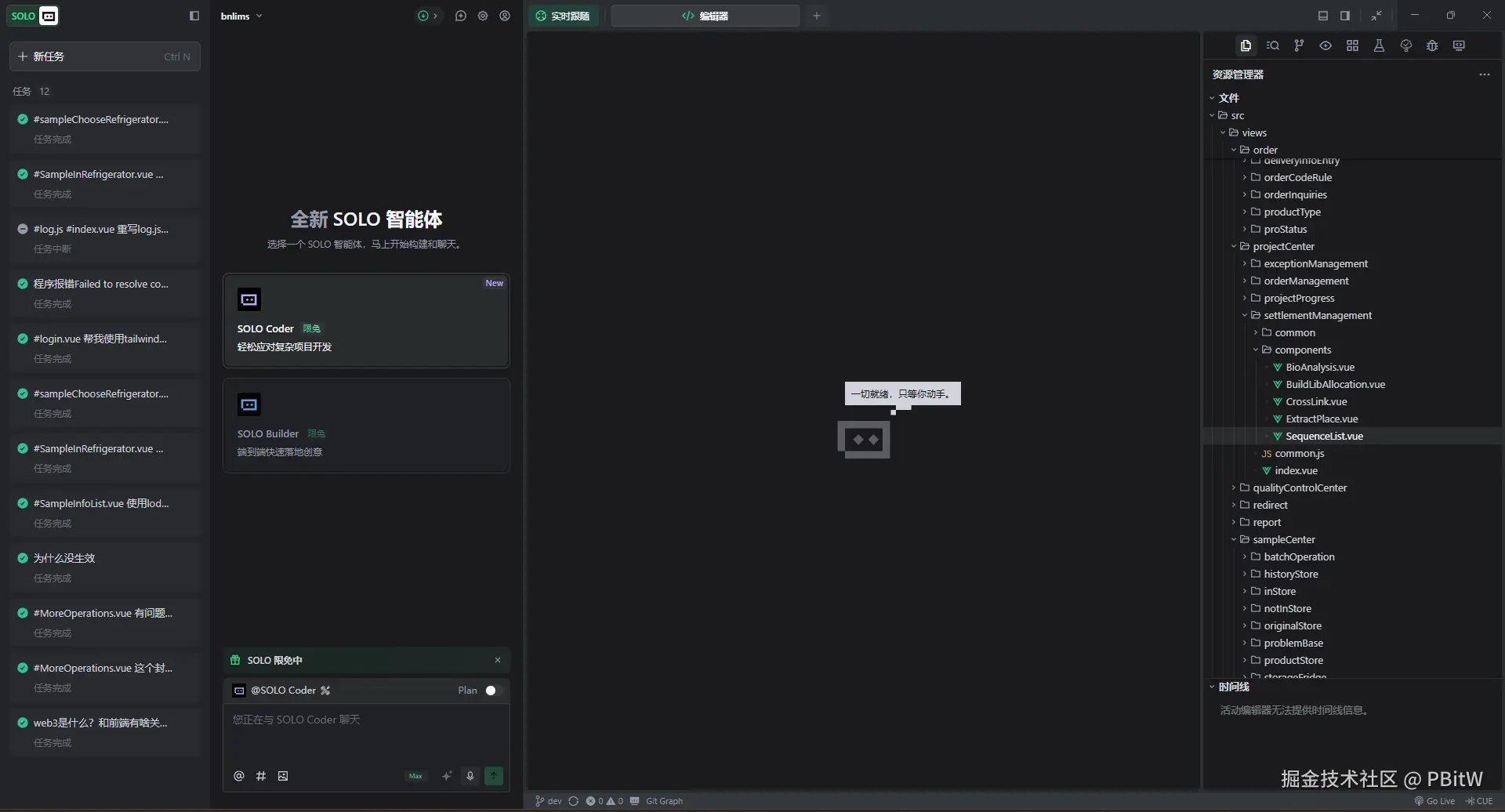Collapse the 时间线 section
Screen dimensions: 1505x812
(1212, 687)
